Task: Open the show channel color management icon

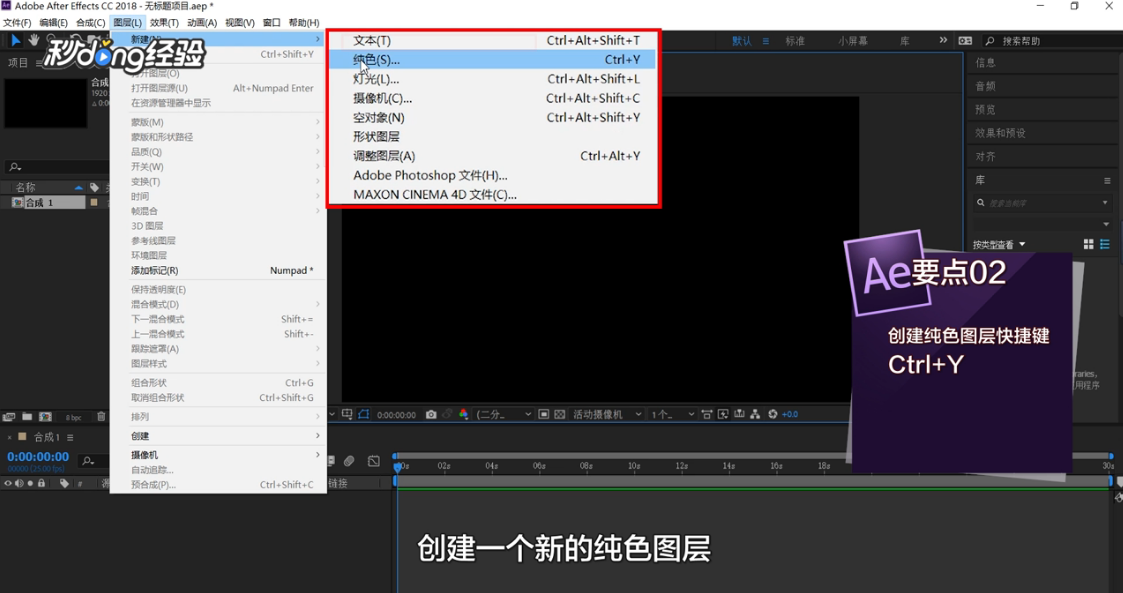Action: (x=463, y=415)
